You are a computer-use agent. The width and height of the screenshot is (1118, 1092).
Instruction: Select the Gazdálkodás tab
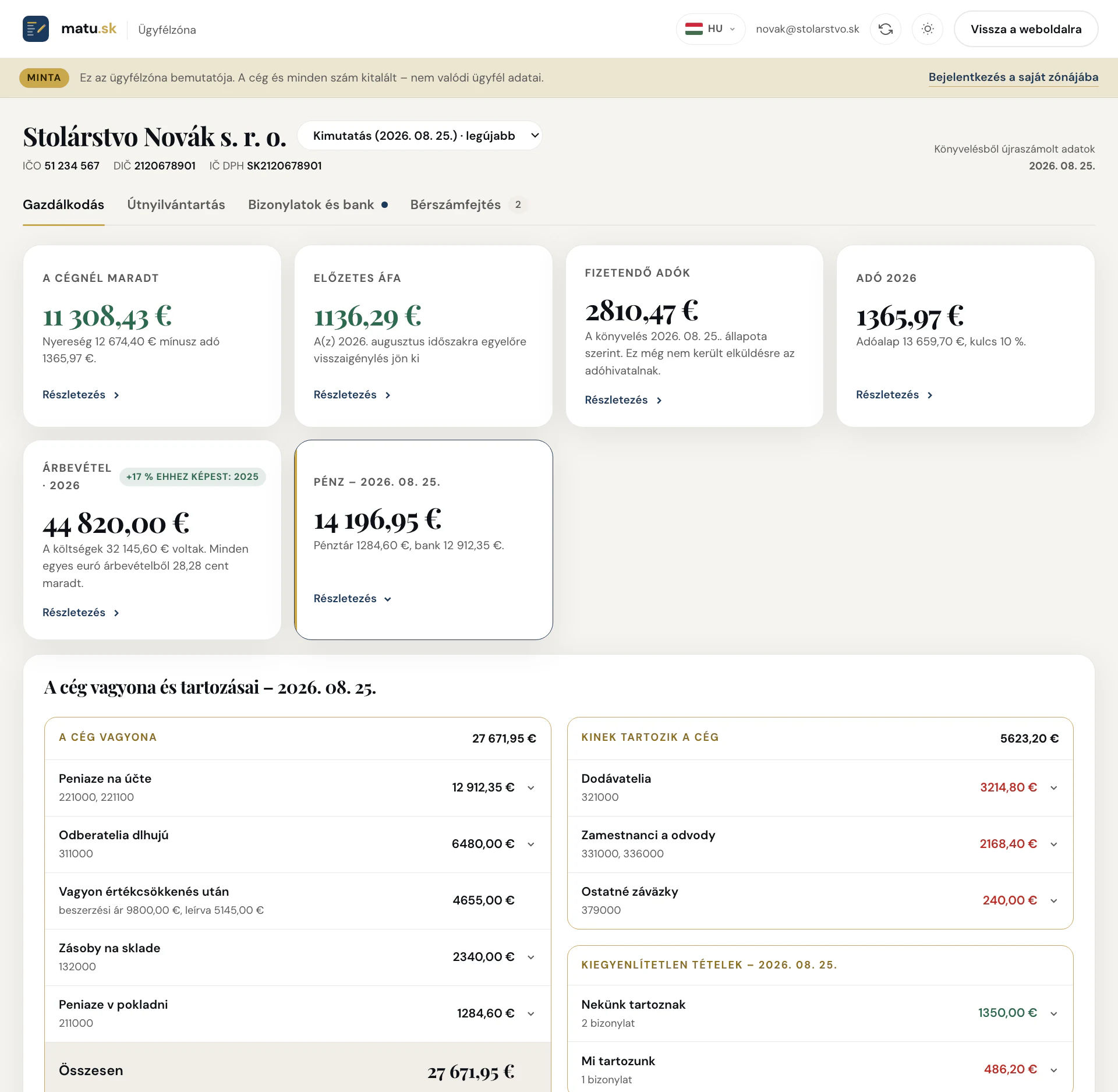(63, 205)
